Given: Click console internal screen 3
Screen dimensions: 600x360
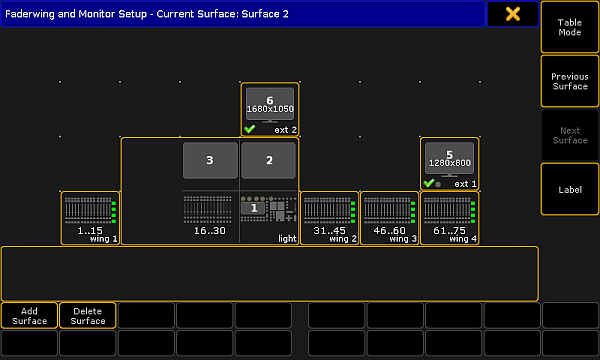Looking at the screenshot, I should coord(210,160).
